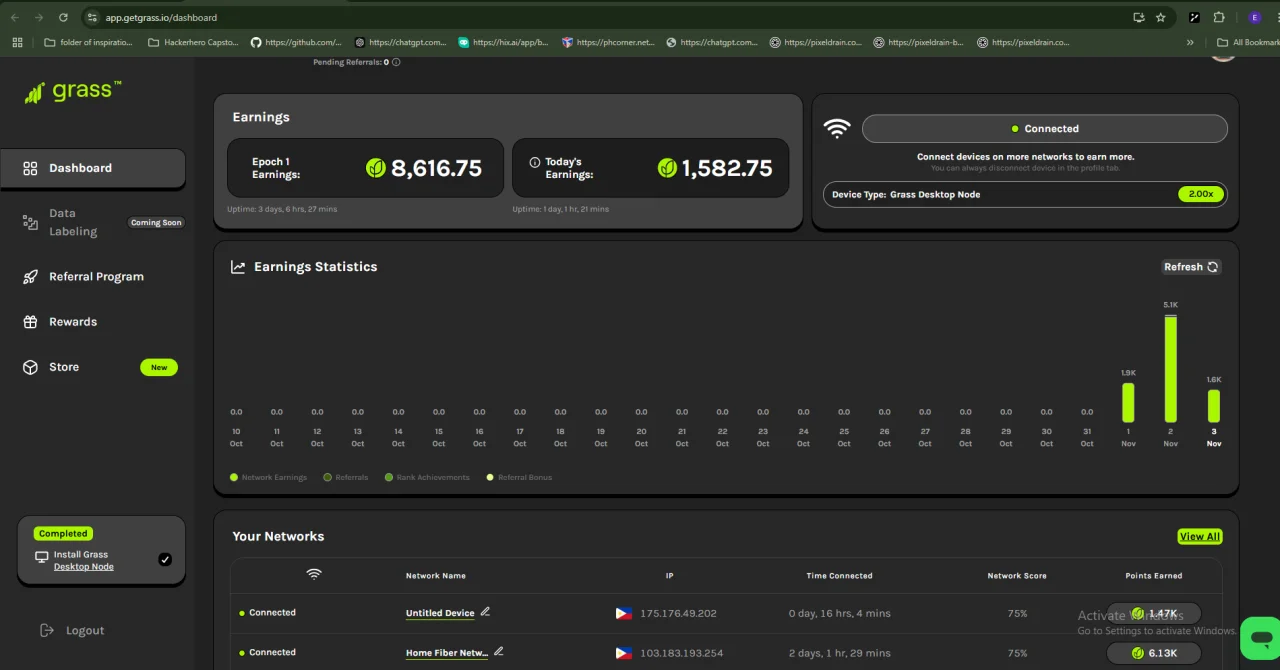This screenshot has width=1280, height=670.
Task: Click the Wi-Fi icon beside Connected
Action: [836, 128]
